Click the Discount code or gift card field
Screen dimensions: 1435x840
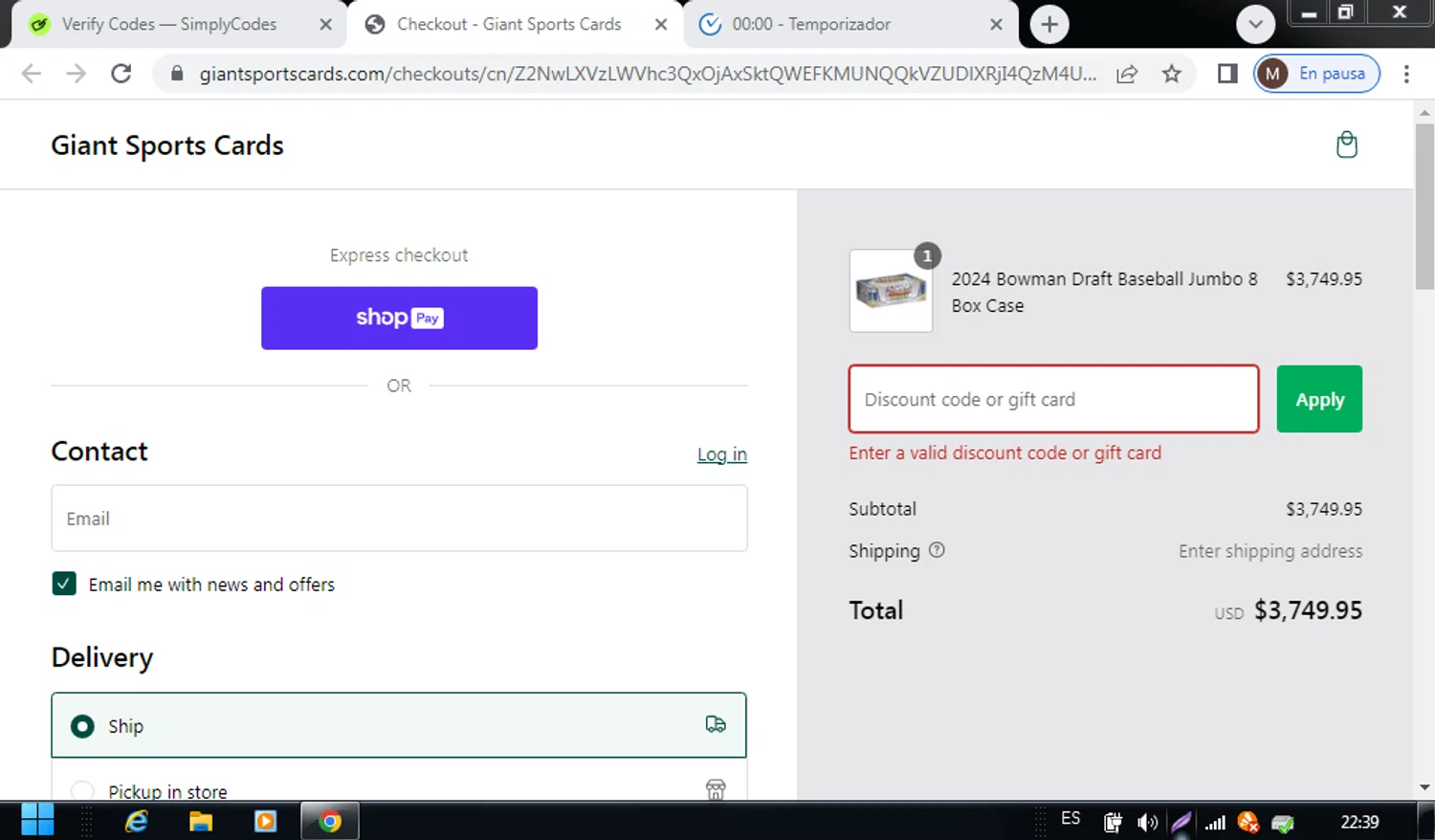click(x=1053, y=399)
